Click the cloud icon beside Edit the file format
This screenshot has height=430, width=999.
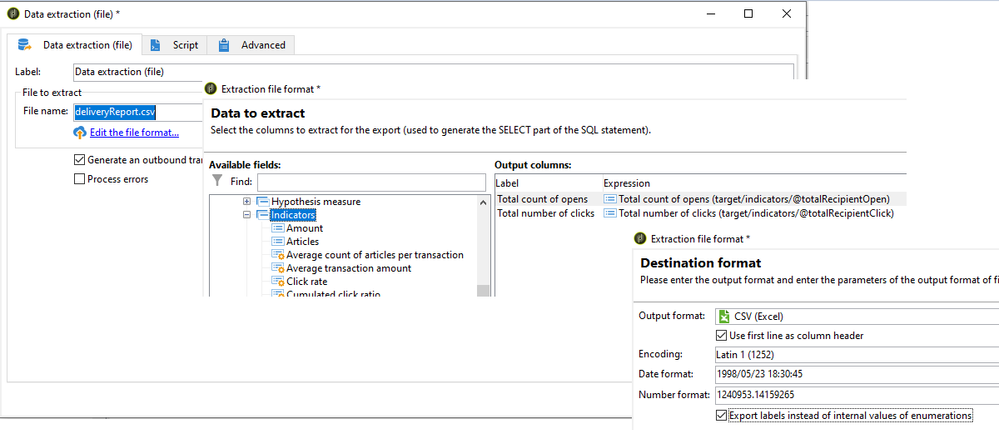(80, 133)
